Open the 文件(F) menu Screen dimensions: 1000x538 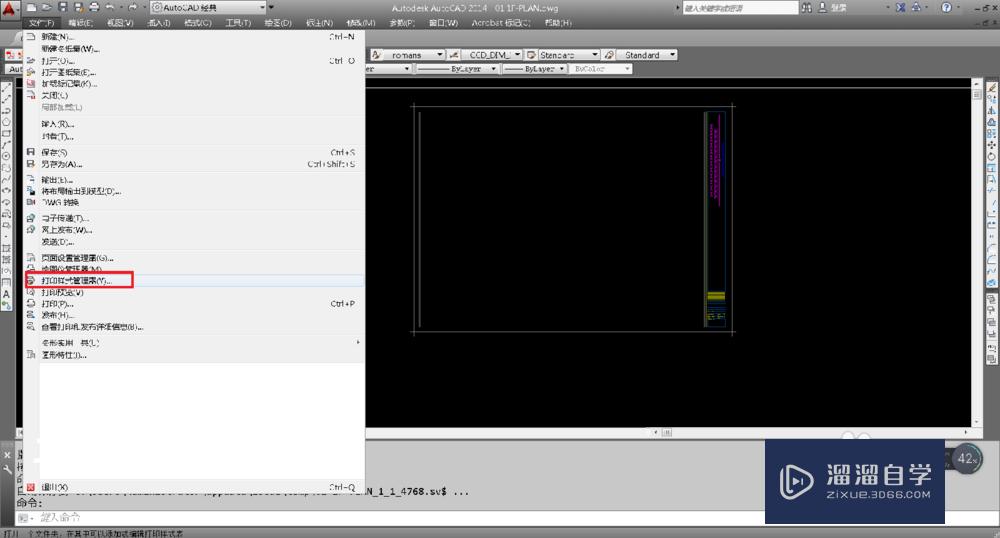pos(41,23)
